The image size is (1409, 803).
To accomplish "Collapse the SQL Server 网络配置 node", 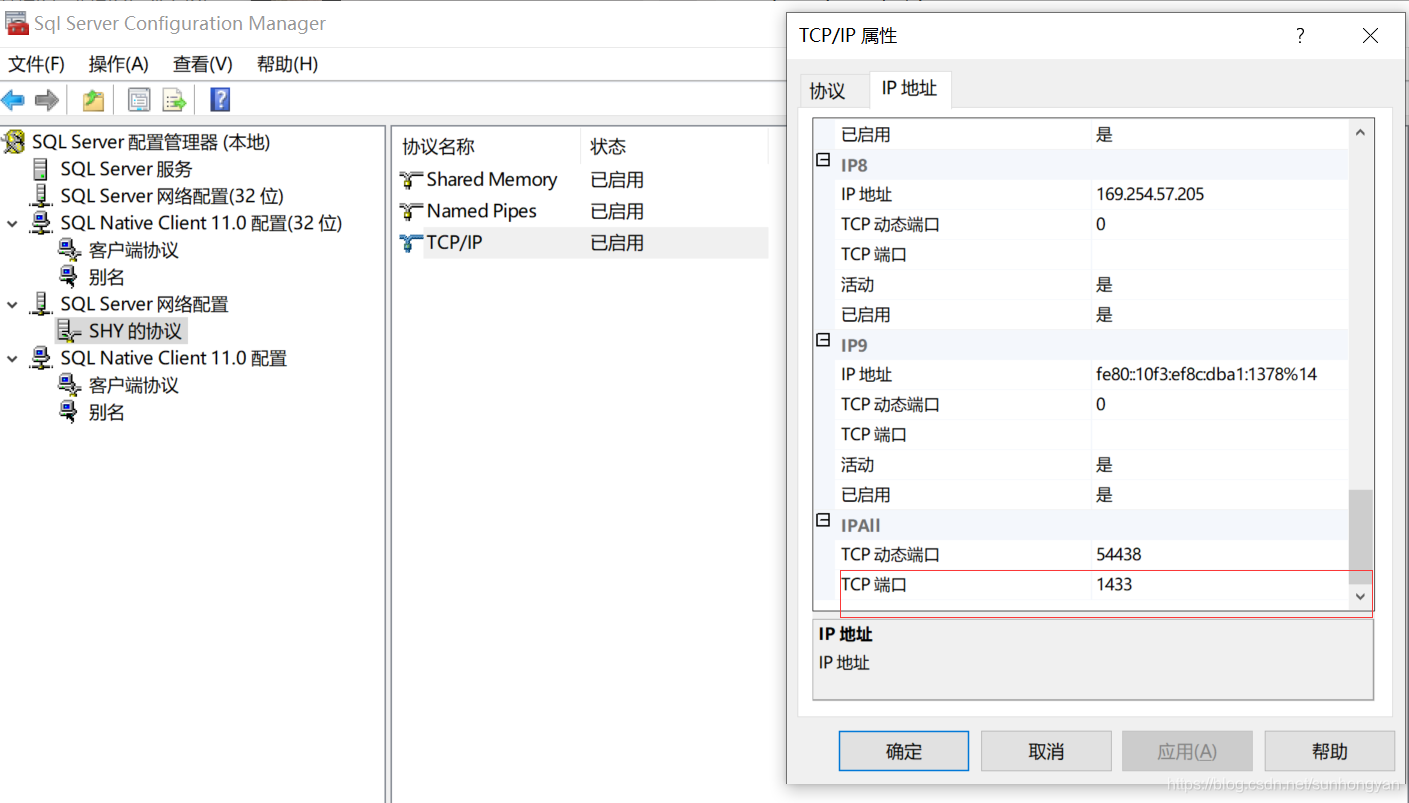I will tap(12, 304).
